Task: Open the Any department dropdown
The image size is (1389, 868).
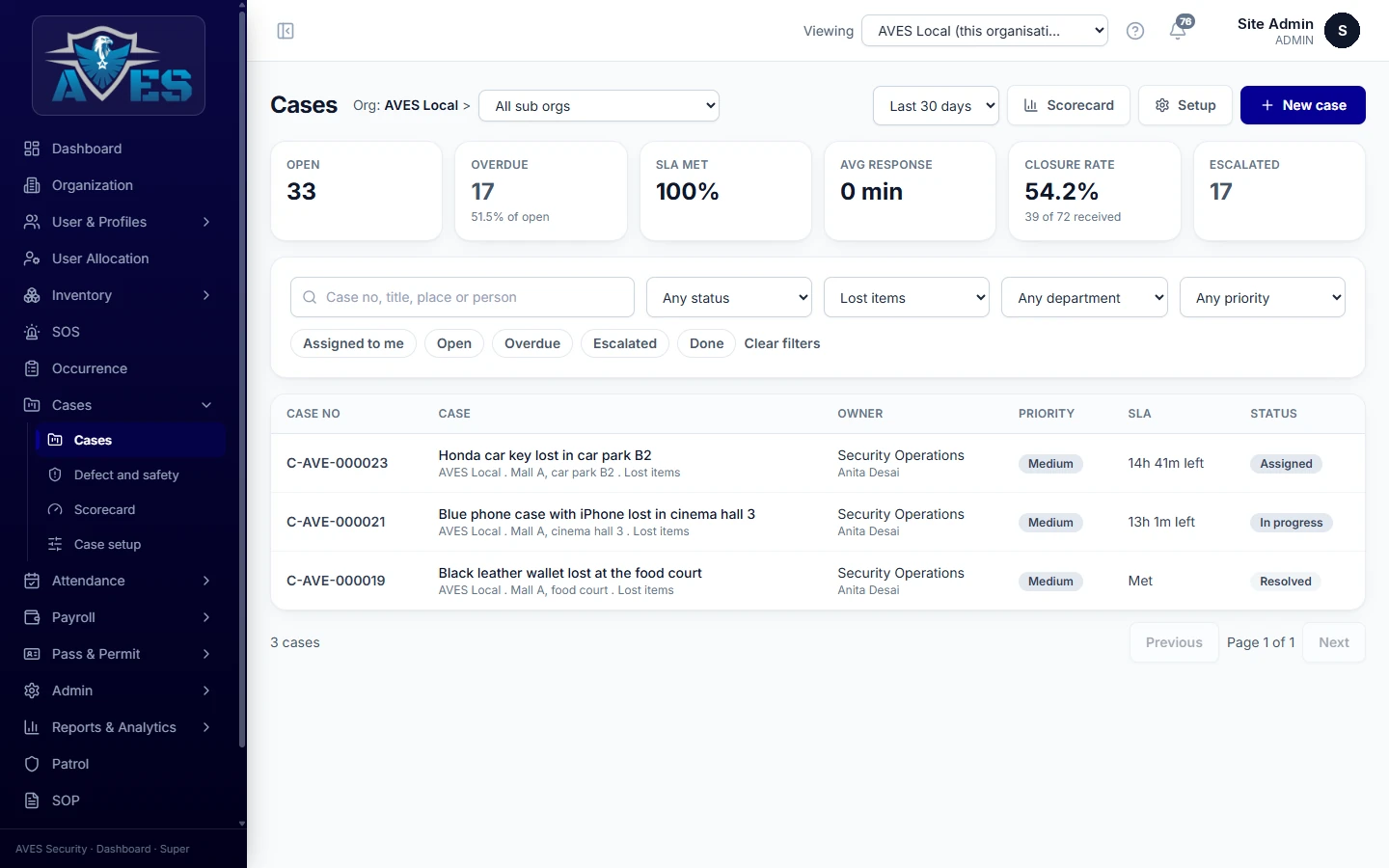Action: [x=1084, y=298]
